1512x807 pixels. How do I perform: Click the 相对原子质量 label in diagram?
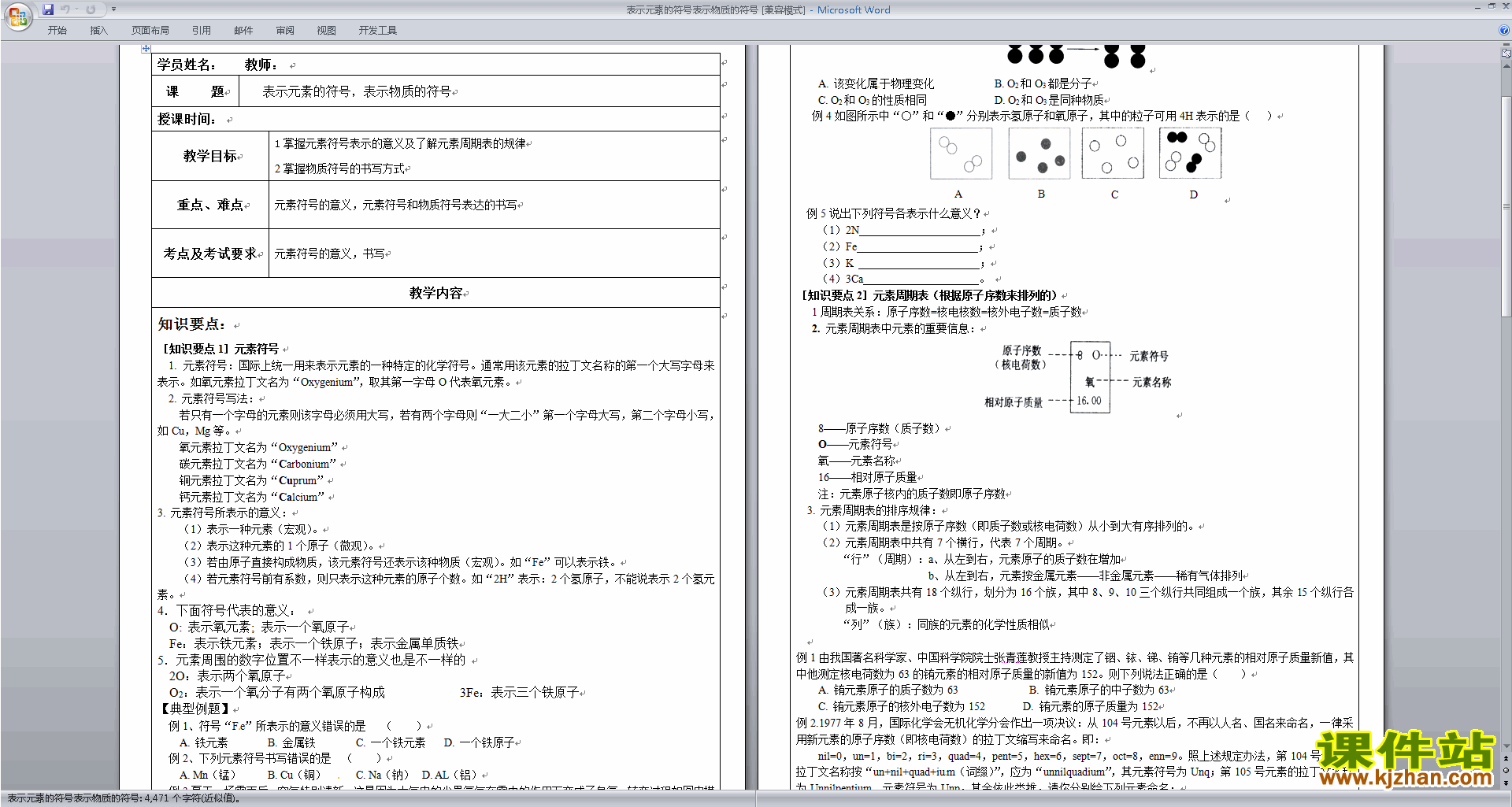point(1013,402)
